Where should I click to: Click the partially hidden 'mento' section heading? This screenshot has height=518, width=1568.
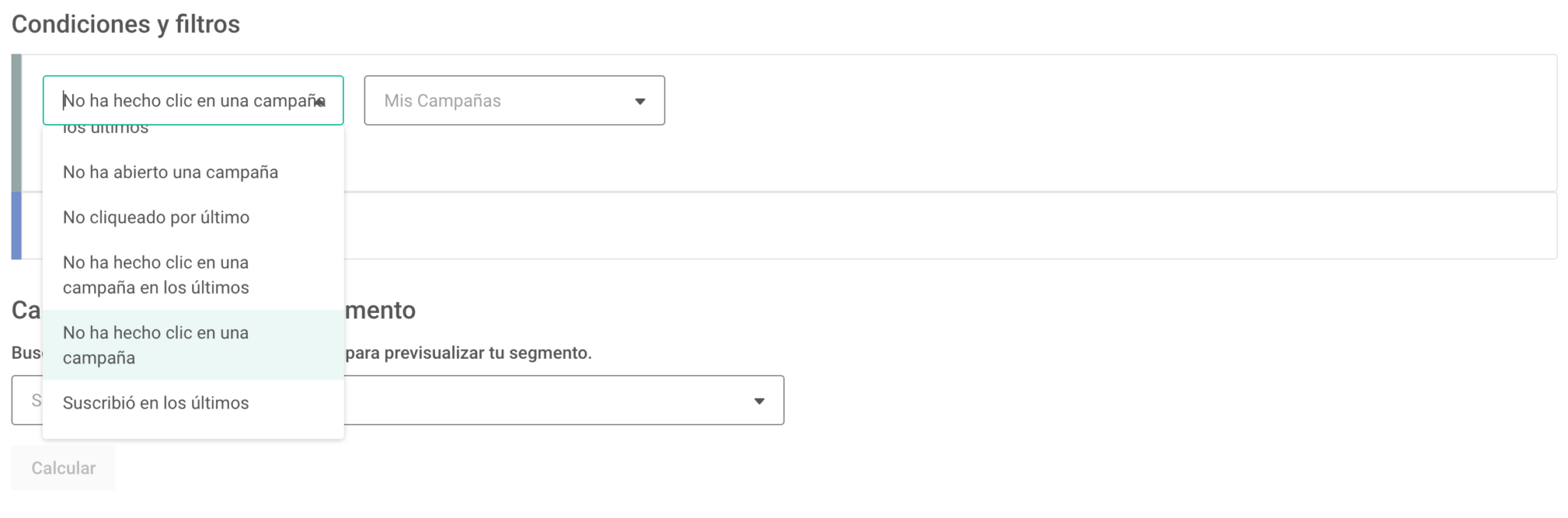381,310
